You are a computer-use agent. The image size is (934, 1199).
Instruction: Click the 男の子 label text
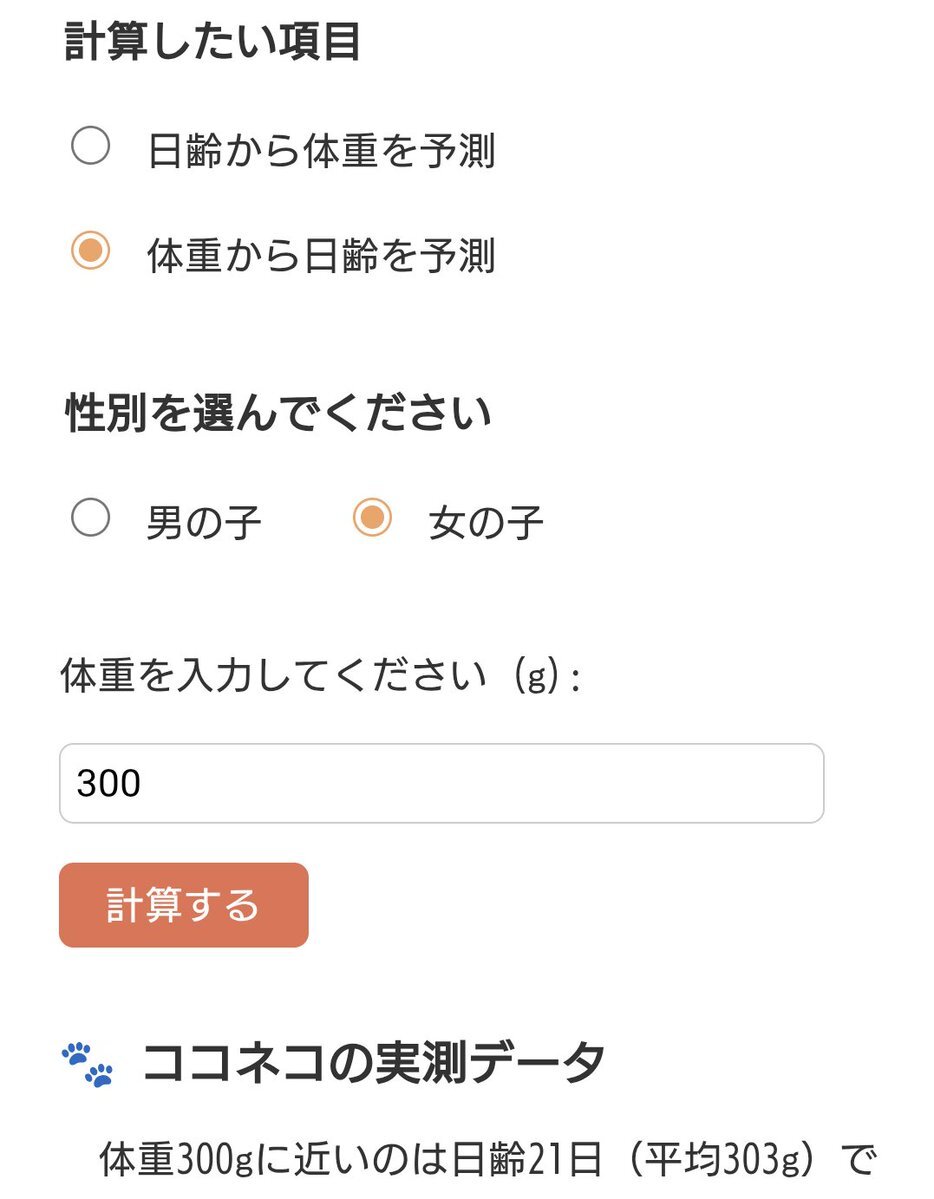pos(203,523)
